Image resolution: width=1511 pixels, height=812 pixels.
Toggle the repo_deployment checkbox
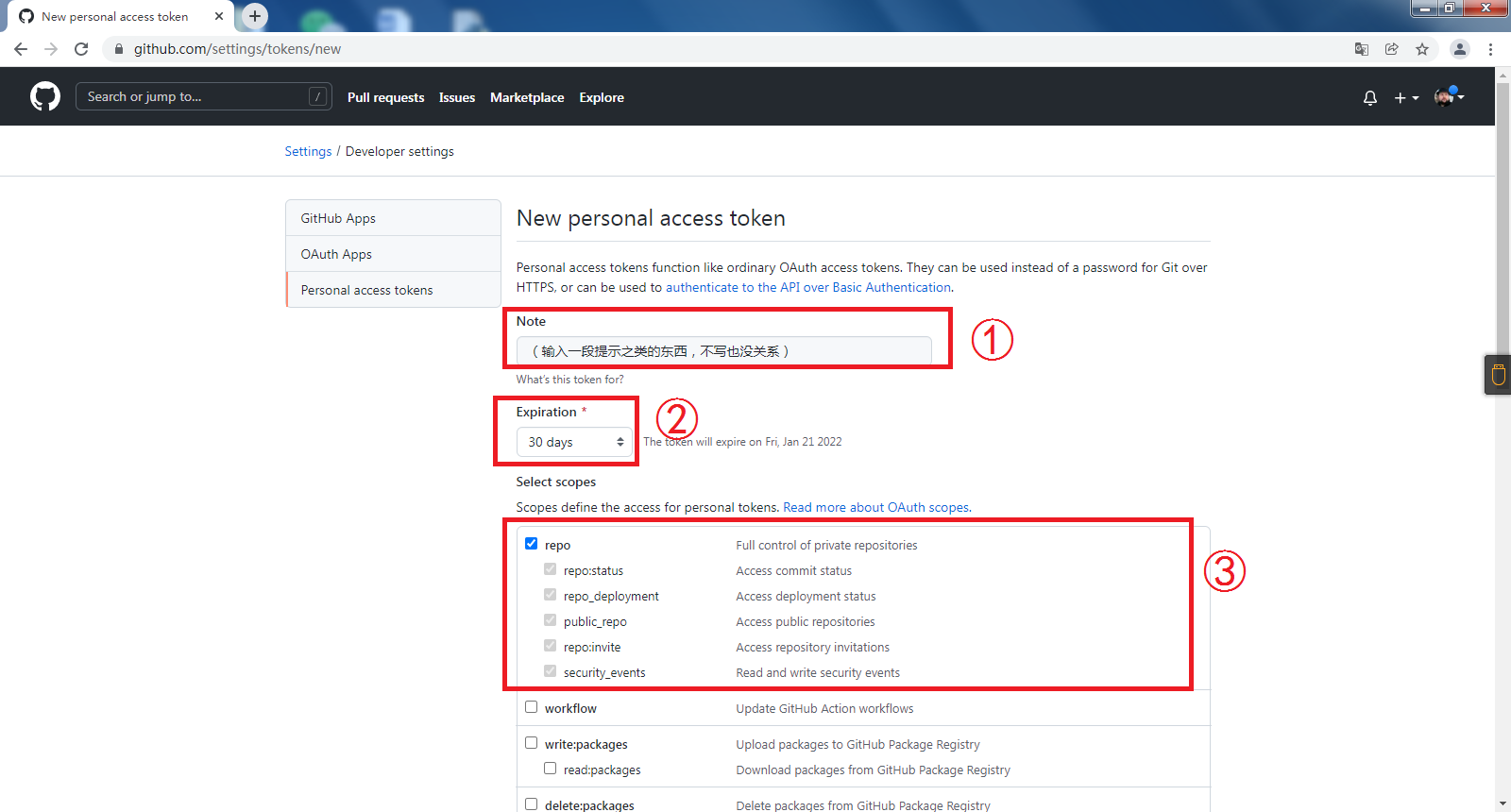tap(551, 595)
